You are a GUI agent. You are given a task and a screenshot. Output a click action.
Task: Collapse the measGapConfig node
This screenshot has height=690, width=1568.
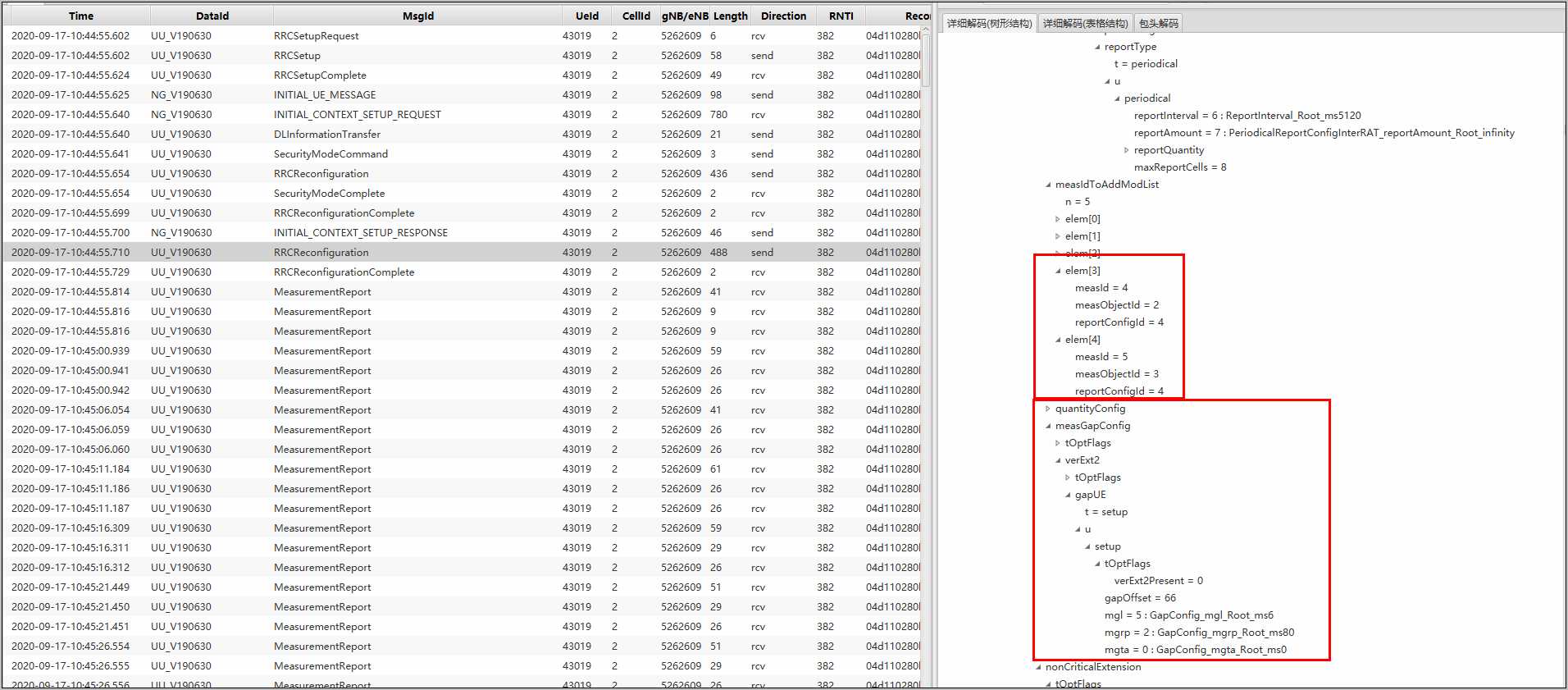coord(1048,426)
